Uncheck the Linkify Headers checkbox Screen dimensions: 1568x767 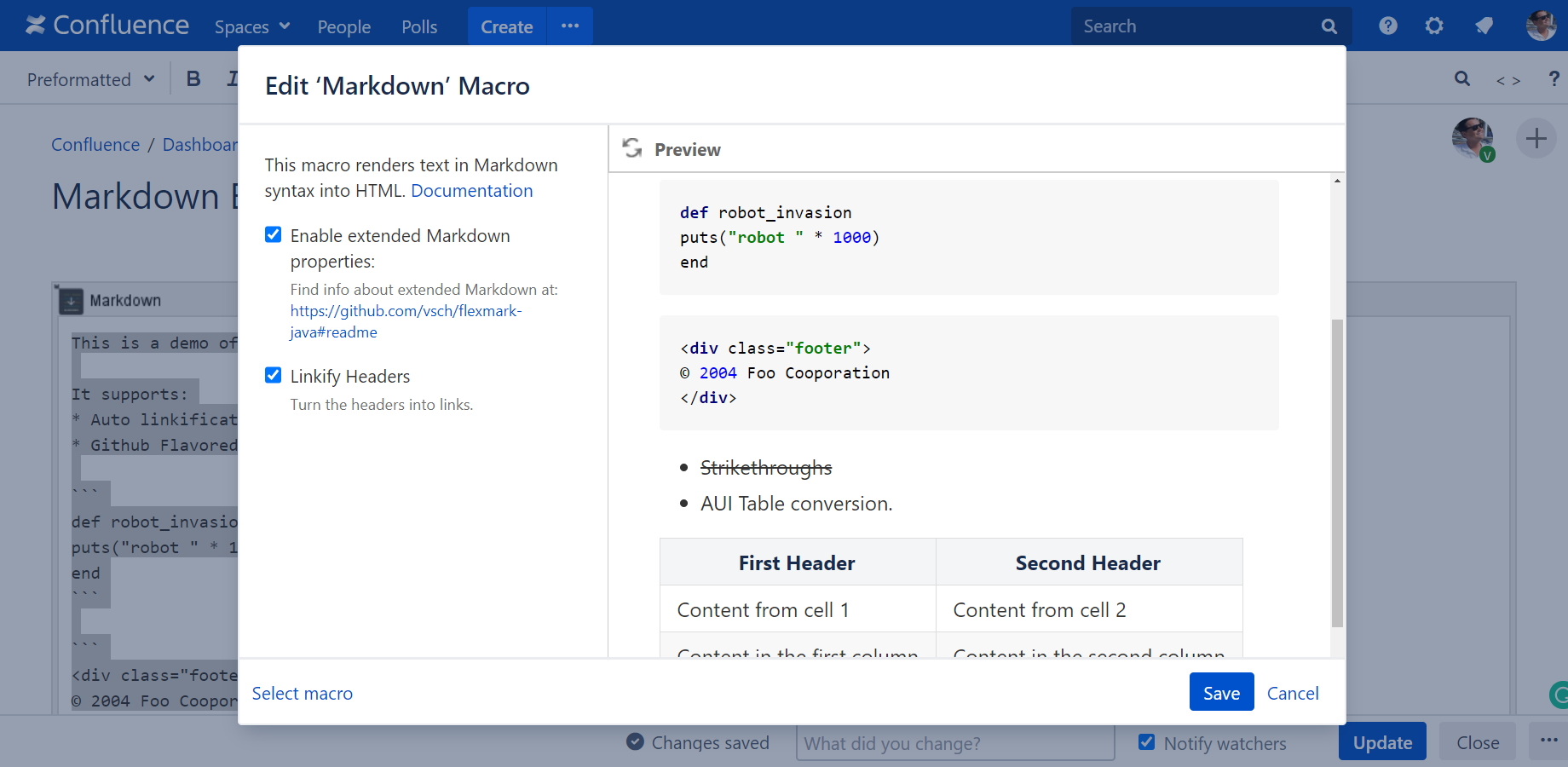point(274,376)
